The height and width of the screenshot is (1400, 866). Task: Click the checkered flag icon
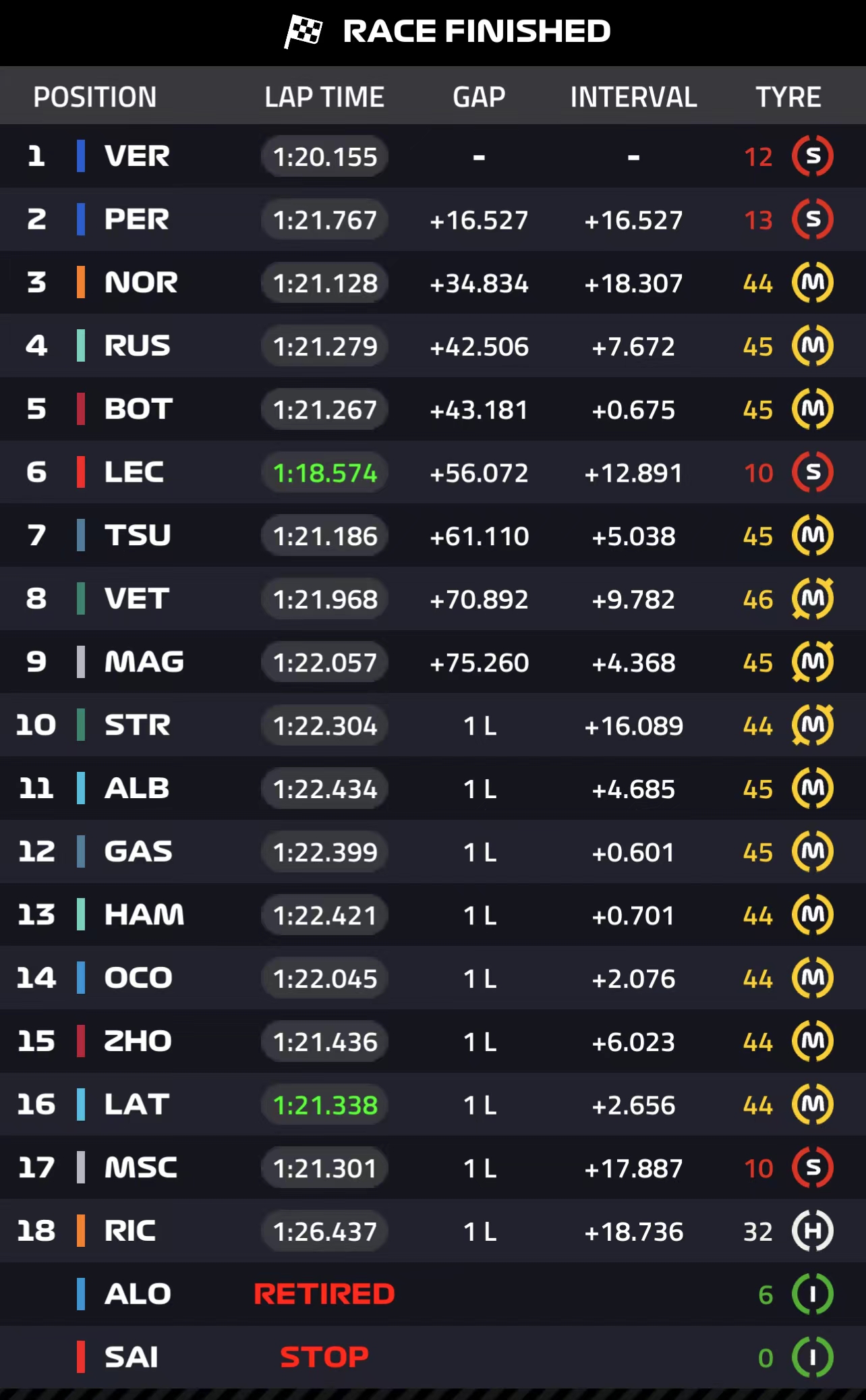tap(303, 31)
